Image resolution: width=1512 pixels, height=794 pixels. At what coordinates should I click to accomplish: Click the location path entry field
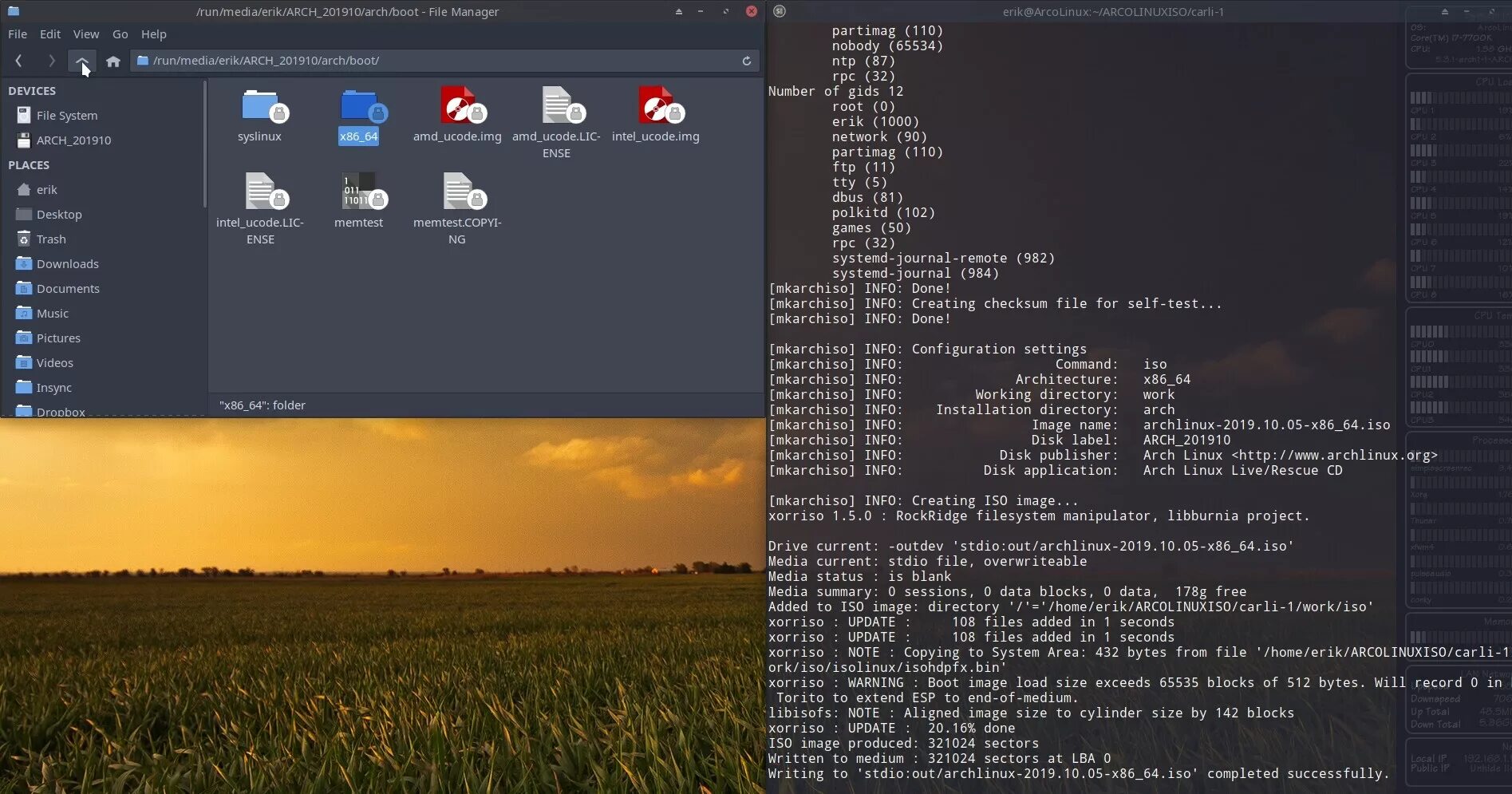[444, 61]
